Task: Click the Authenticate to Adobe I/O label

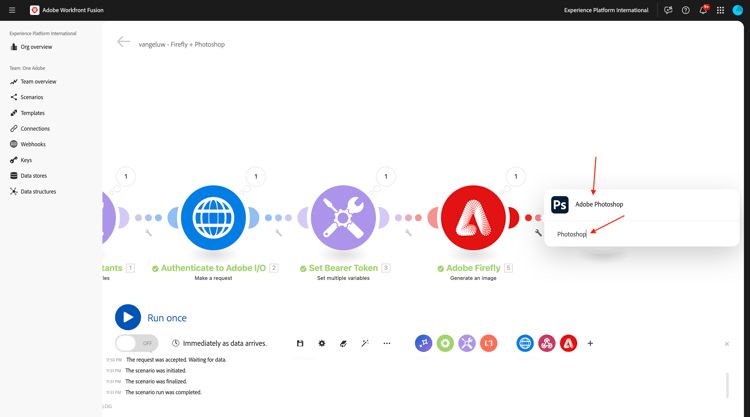Action: [213, 268]
